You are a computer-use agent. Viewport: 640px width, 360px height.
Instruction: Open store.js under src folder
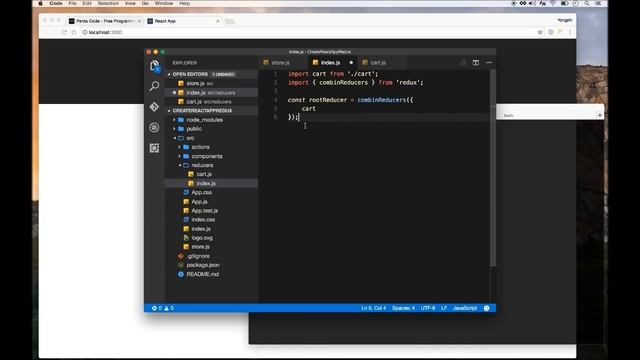(211, 247)
